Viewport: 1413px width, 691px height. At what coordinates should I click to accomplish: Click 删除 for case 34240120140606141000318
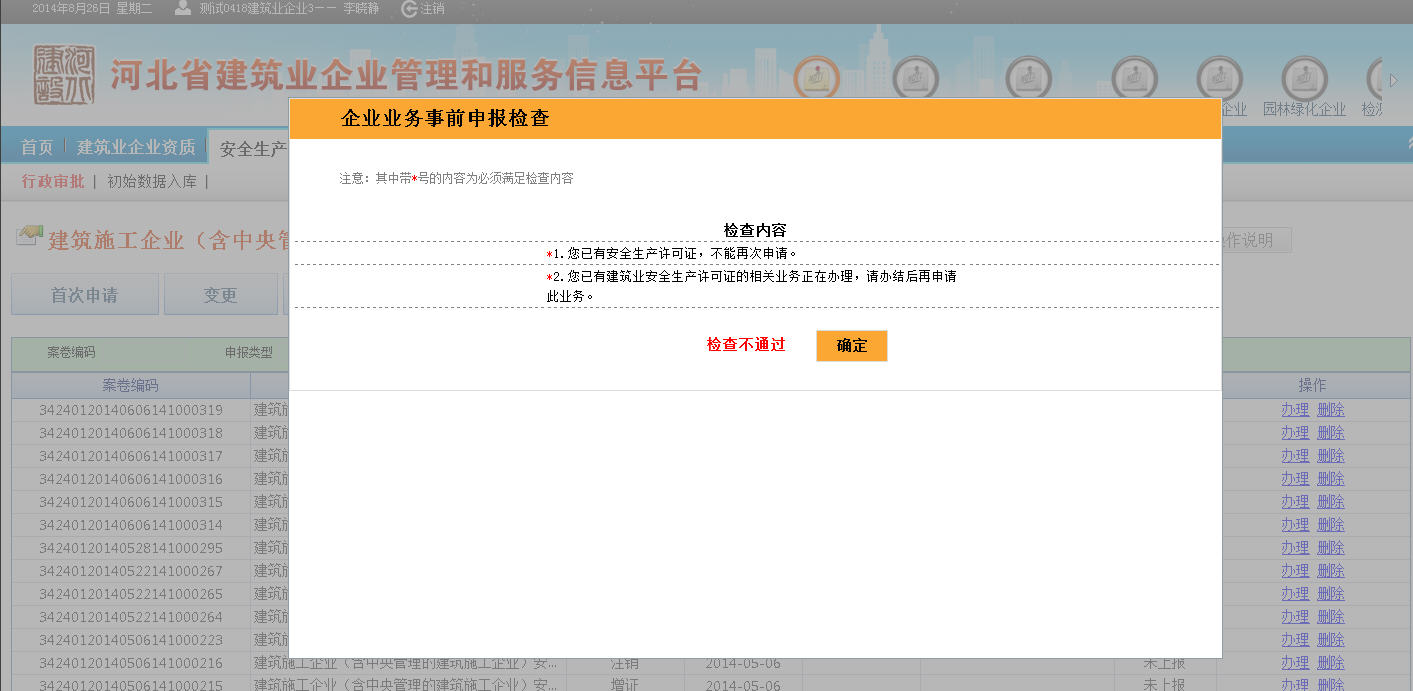(1331, 433)
